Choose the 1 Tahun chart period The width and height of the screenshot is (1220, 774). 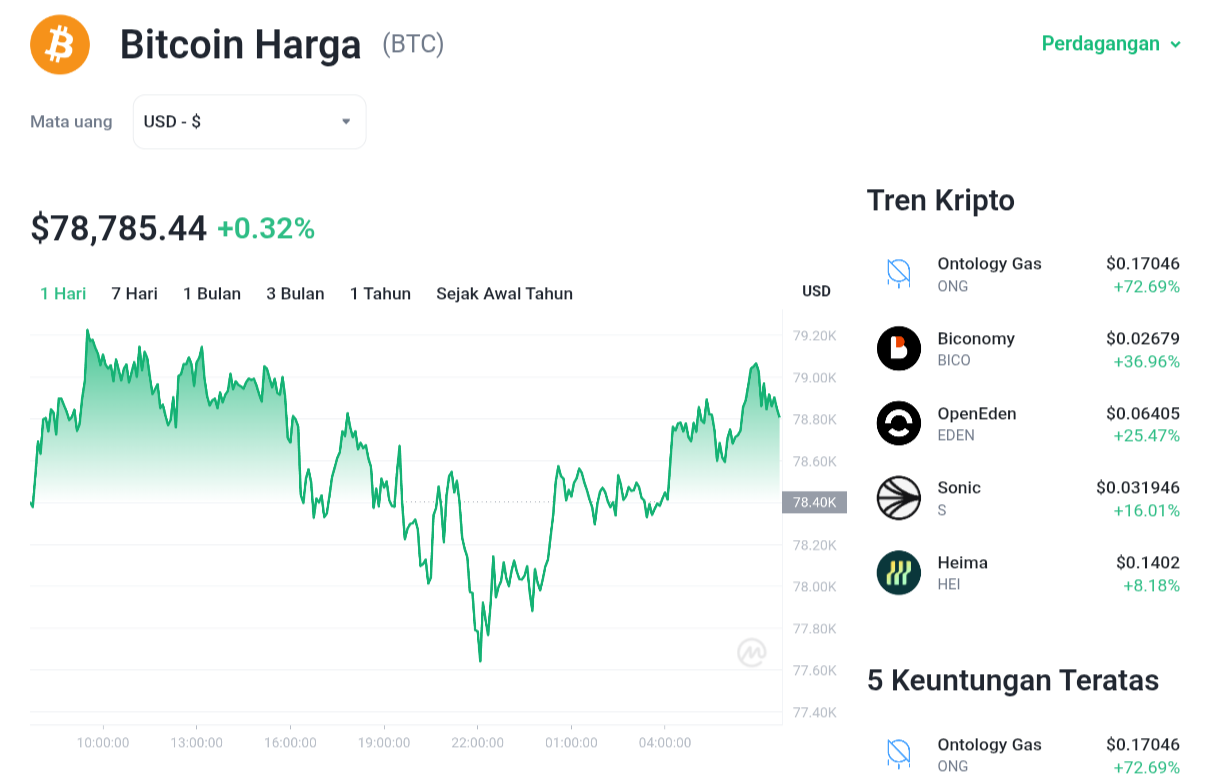tap(380, 294)
